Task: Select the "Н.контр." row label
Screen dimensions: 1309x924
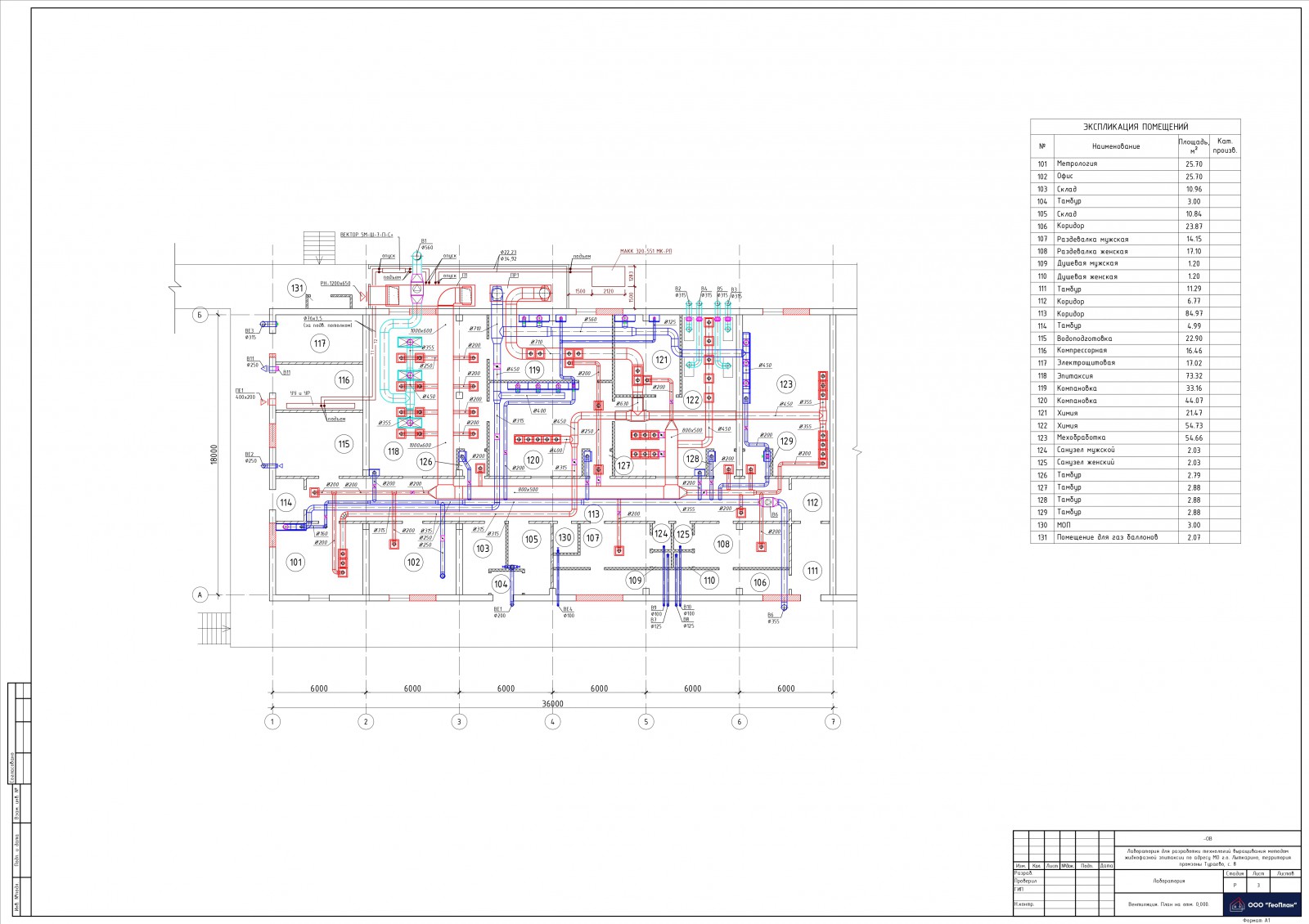Action: point(1024,904)
